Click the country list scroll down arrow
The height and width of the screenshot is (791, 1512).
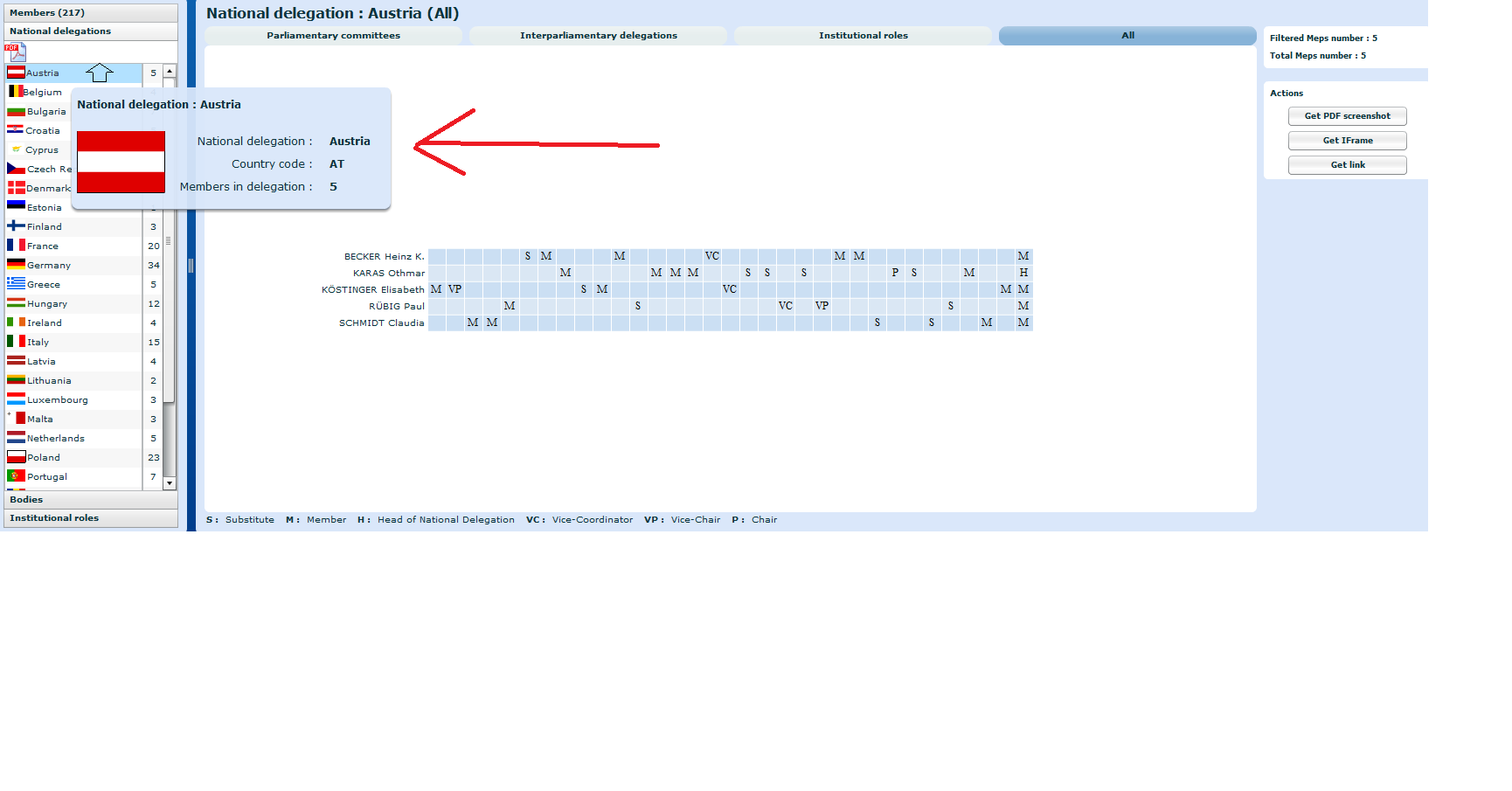(x=170, y=482)
